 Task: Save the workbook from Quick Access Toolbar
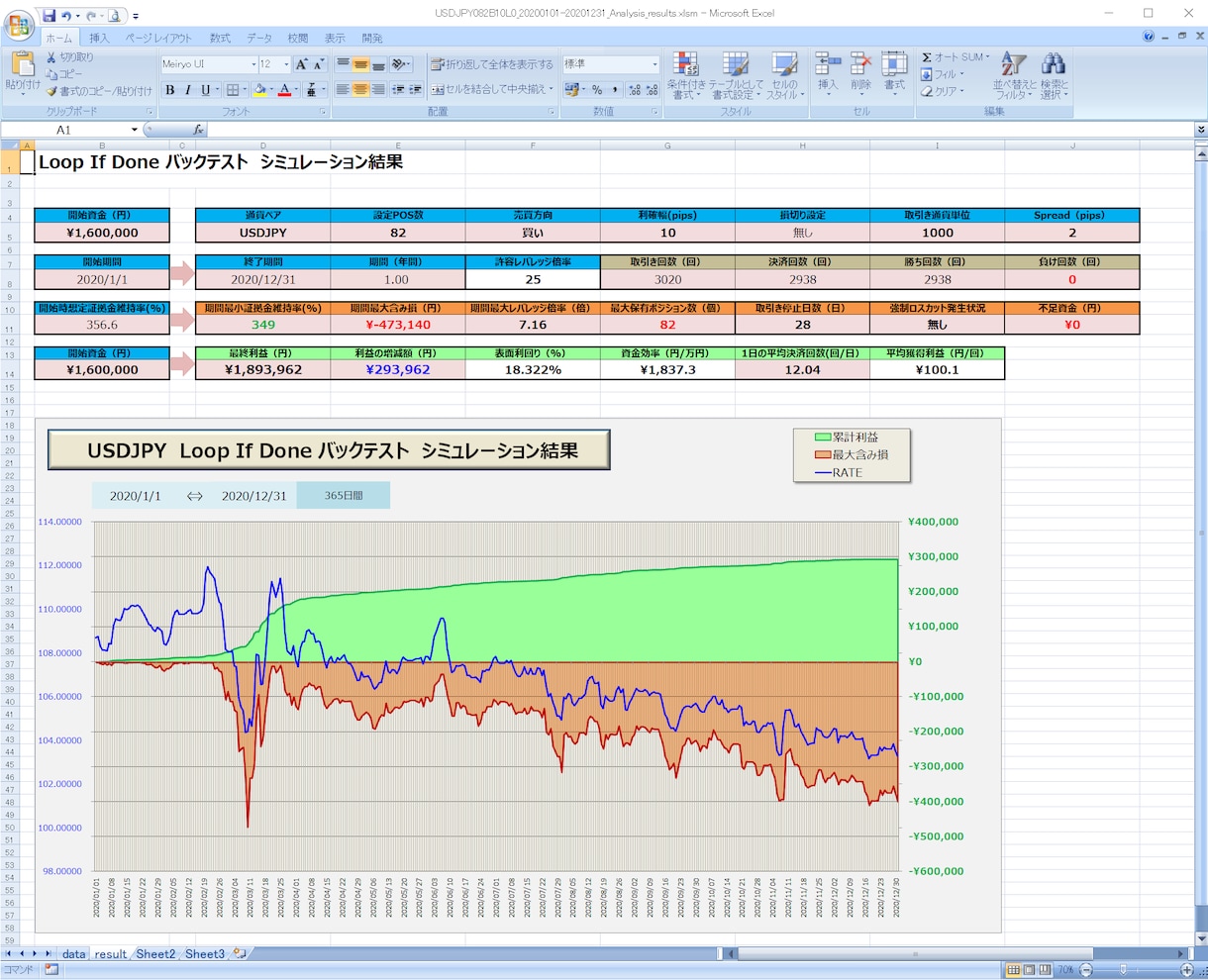49,16
